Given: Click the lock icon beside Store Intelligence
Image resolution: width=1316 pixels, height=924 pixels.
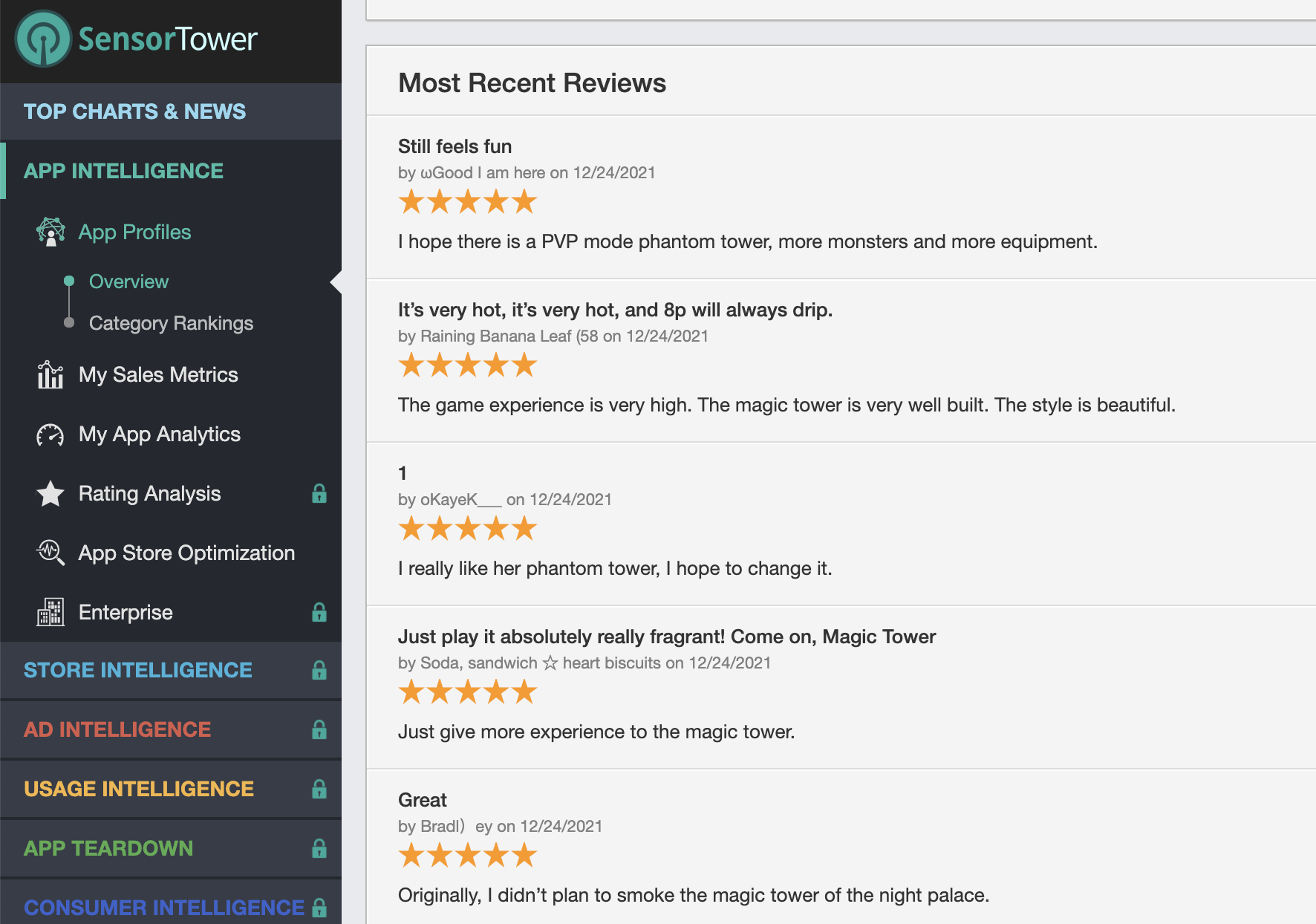Looking at the screenshot, I should (x=319, y=670).
